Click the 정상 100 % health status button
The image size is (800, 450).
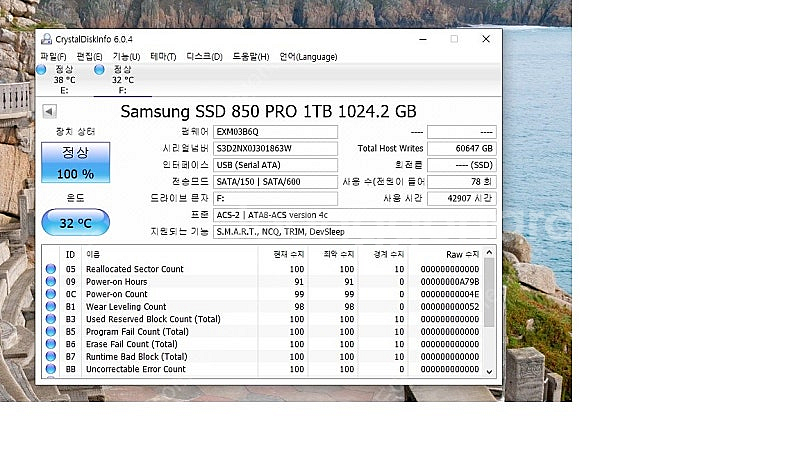76,162
